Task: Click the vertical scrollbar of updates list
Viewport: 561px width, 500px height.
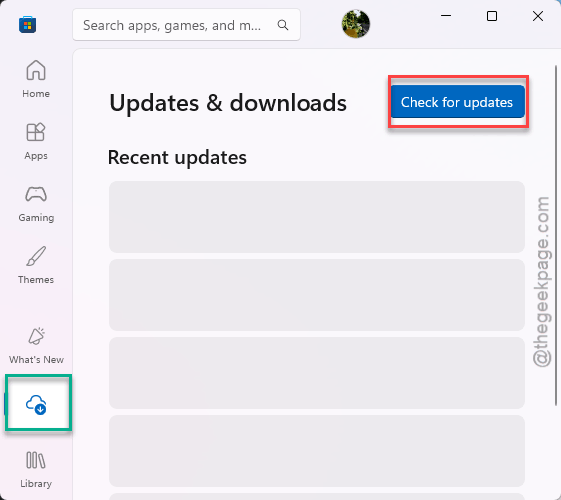Action: 556,235
